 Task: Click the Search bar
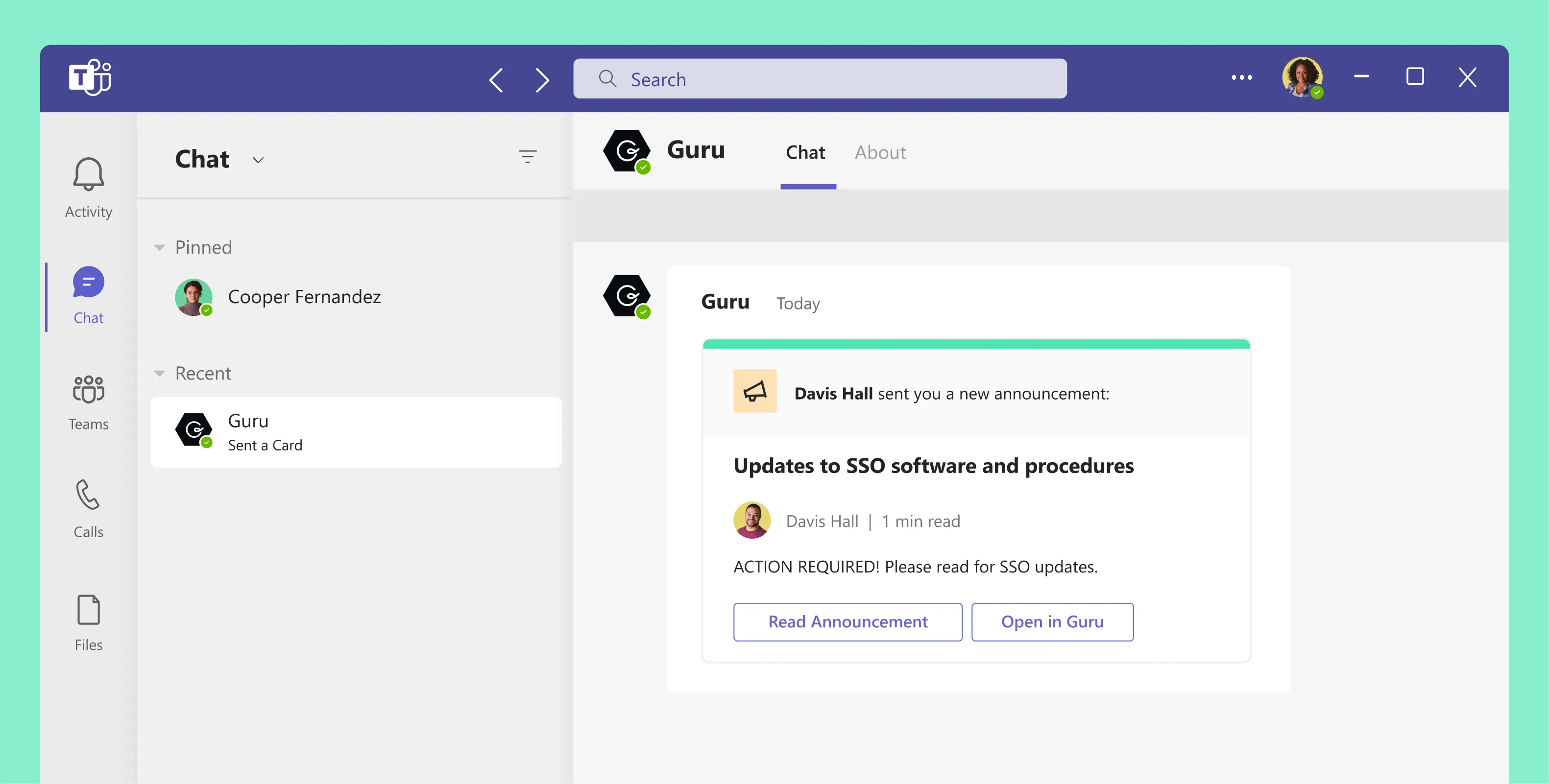coord(820,79)
